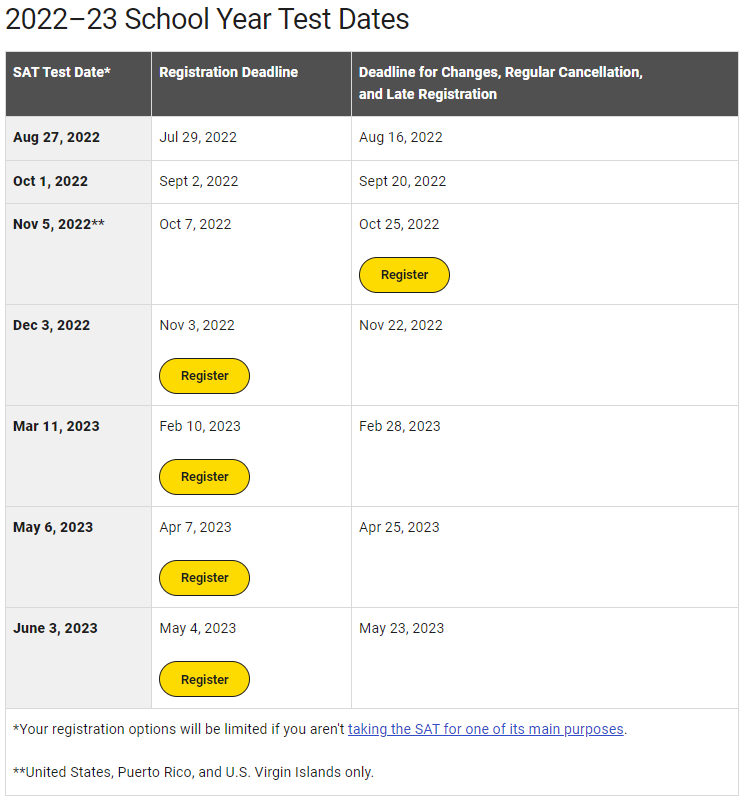Viewport: 744px width, 800px height.
Task: Register for the June 3, 2023 SAT
Action: pos(205,679)
